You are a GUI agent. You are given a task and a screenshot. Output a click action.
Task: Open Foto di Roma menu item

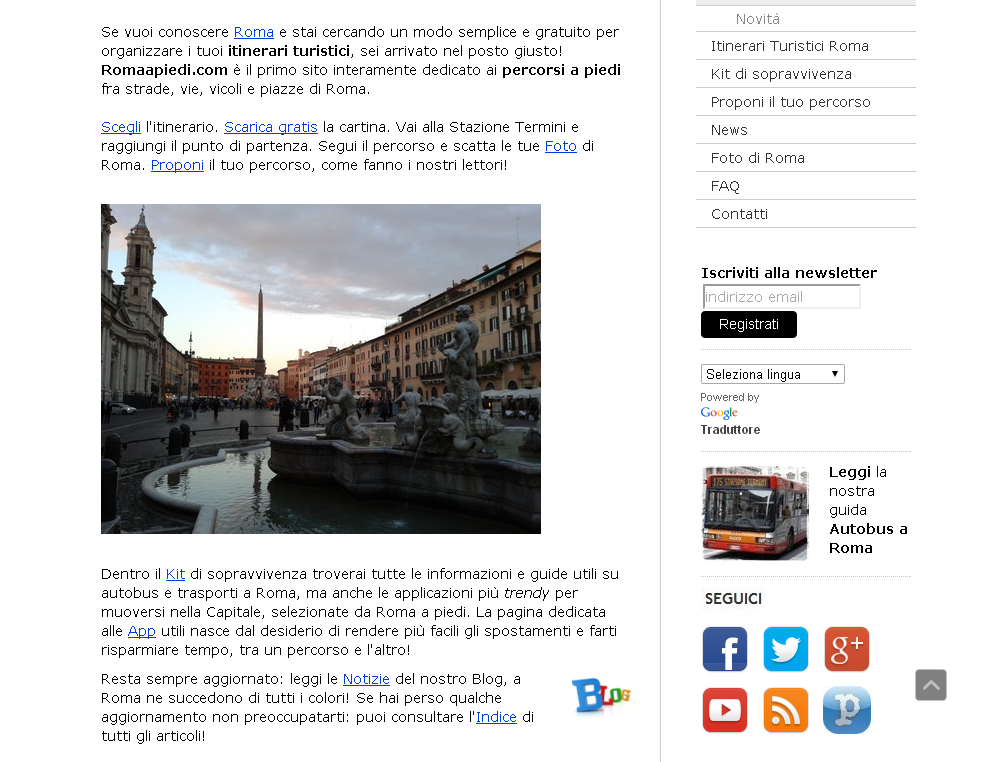[x=805, y=158]
